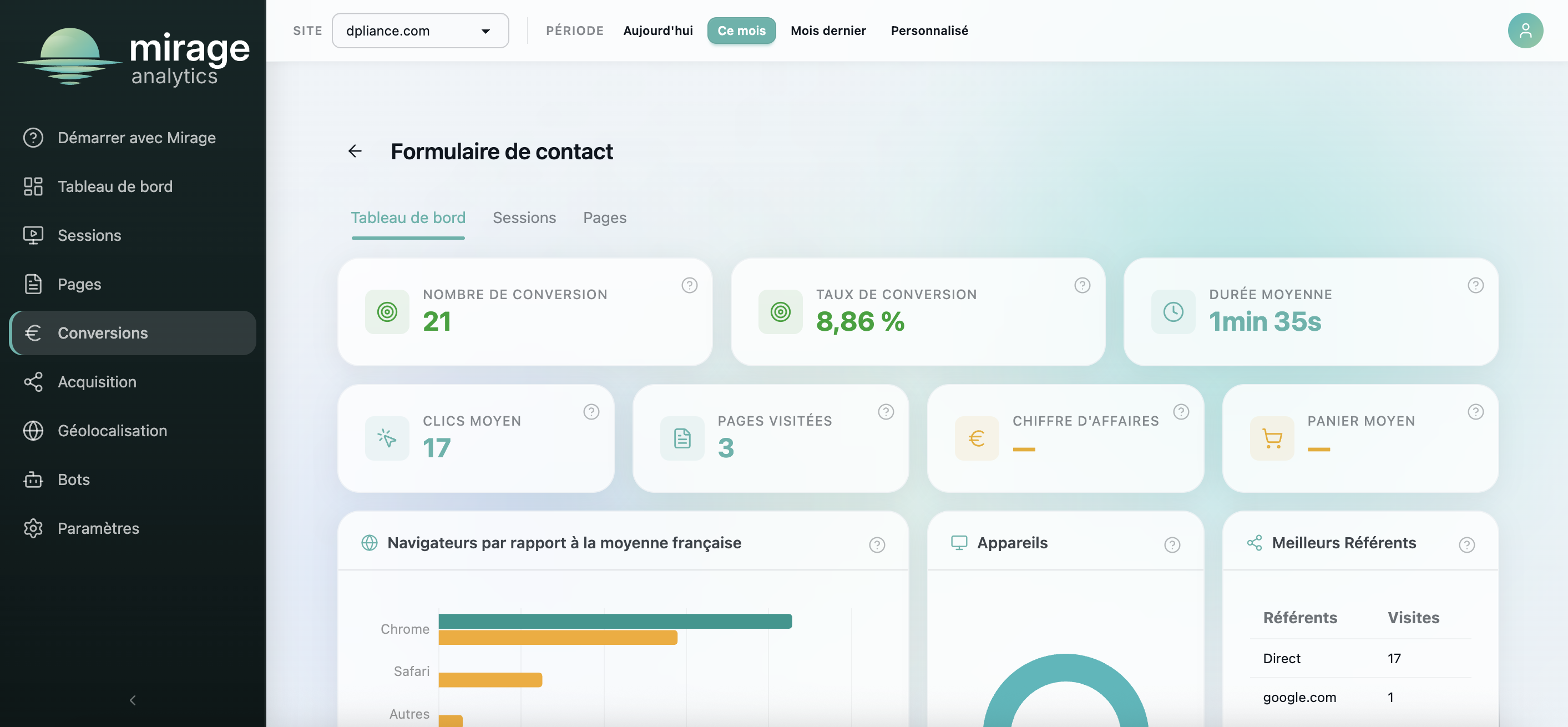Click help icon on Nombre de conversion card
Viewport: 1568px width, 727px height.
[689, 285]
